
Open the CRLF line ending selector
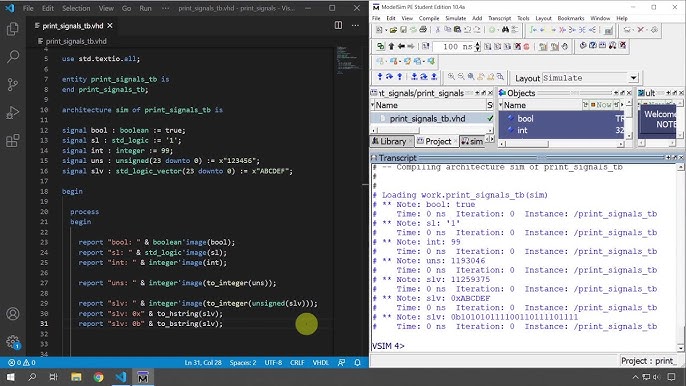point(297,362)
